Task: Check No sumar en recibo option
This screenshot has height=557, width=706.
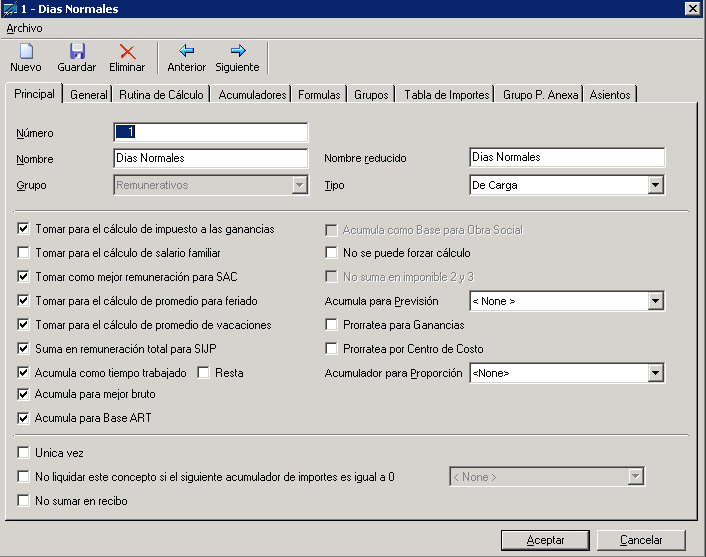Action: click(24, 501)
